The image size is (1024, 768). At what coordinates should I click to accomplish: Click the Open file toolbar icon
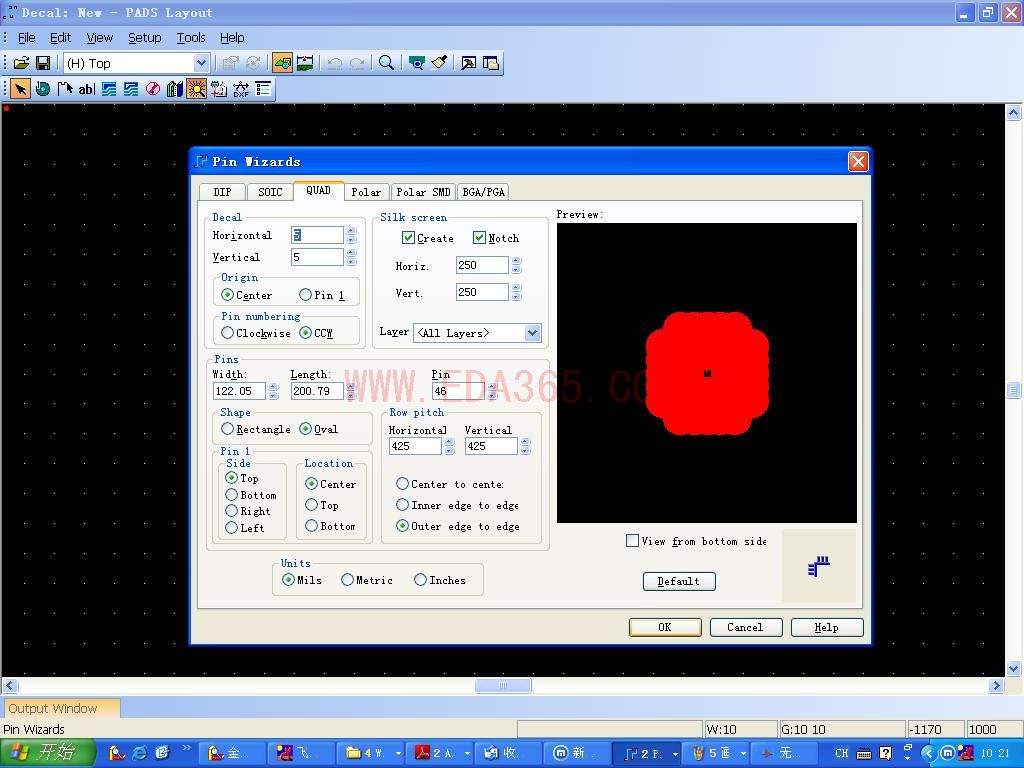21,63
